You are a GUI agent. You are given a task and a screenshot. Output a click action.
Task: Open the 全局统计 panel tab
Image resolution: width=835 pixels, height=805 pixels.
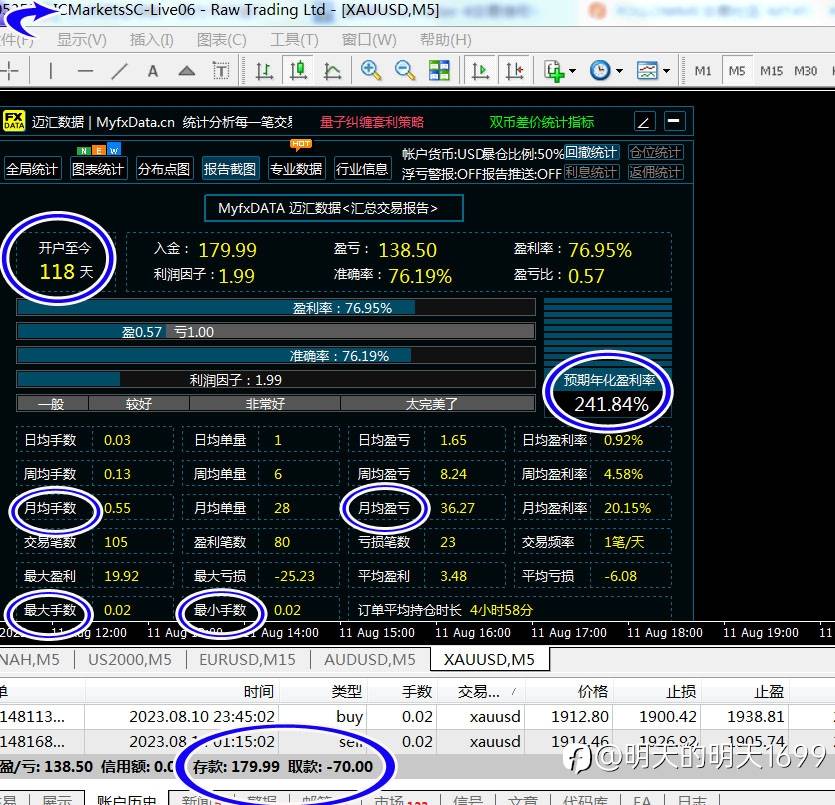(31, 169)
